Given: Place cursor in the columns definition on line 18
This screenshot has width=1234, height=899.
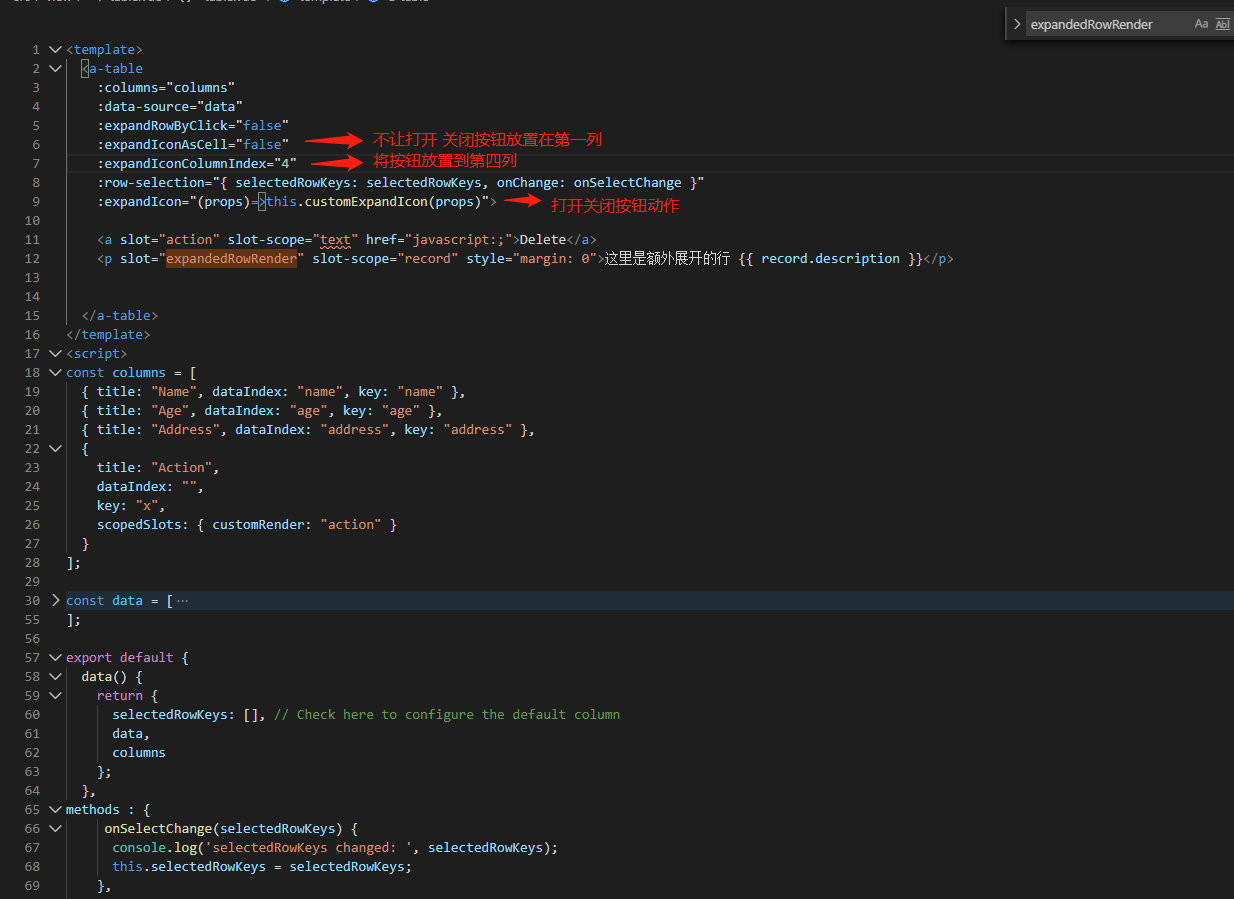Looking at the screenshot, I should tap(140, 372).
